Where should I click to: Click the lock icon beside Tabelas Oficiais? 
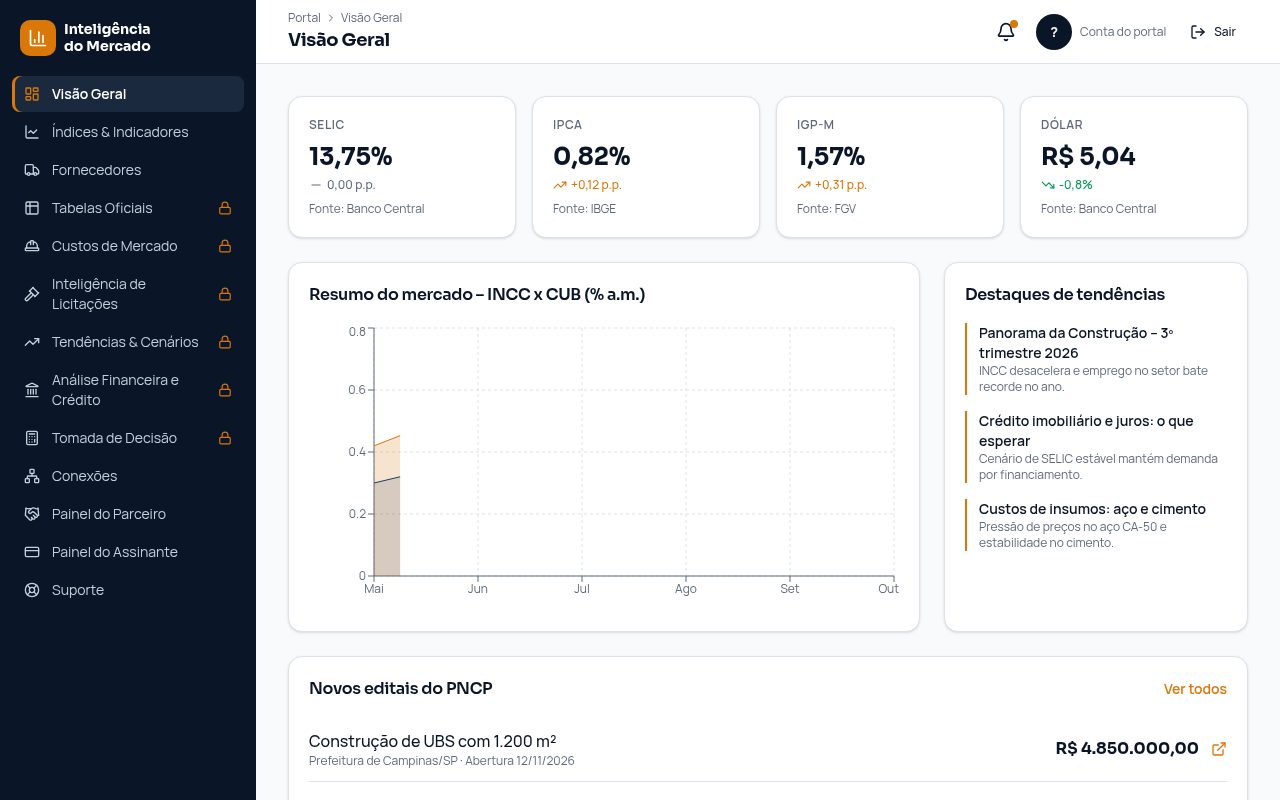click(x=225, y=208)
